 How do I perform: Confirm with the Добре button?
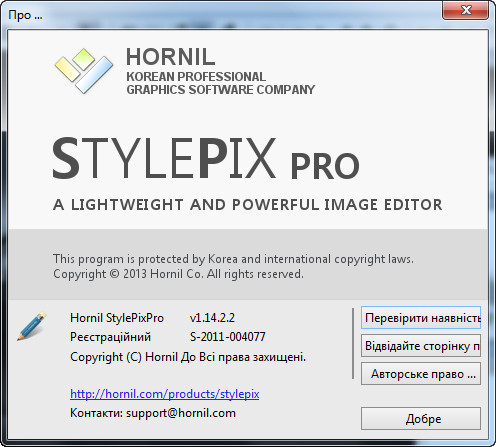click(421, 419)
